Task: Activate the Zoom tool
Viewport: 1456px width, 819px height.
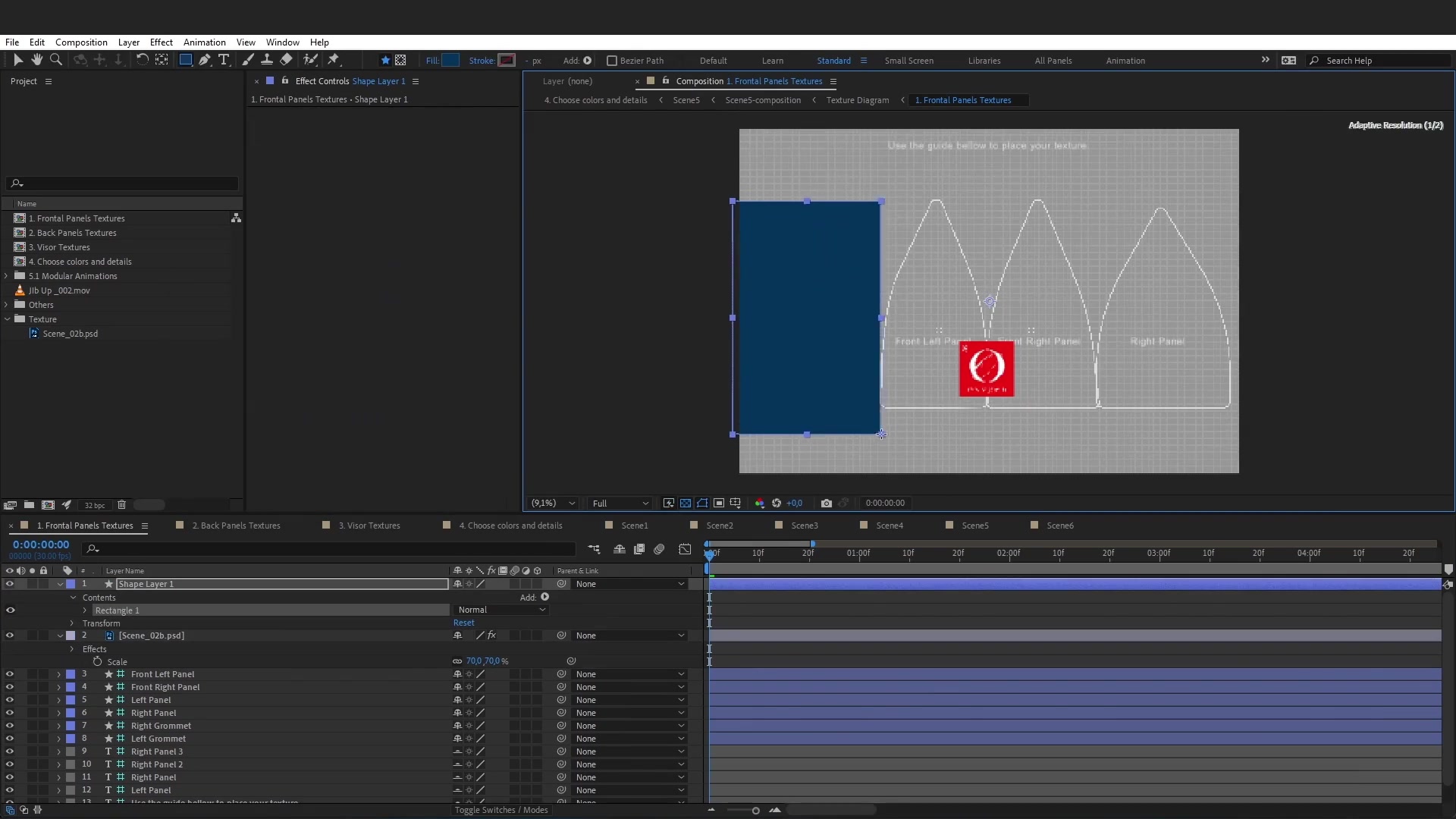Action: pos(55,60)
